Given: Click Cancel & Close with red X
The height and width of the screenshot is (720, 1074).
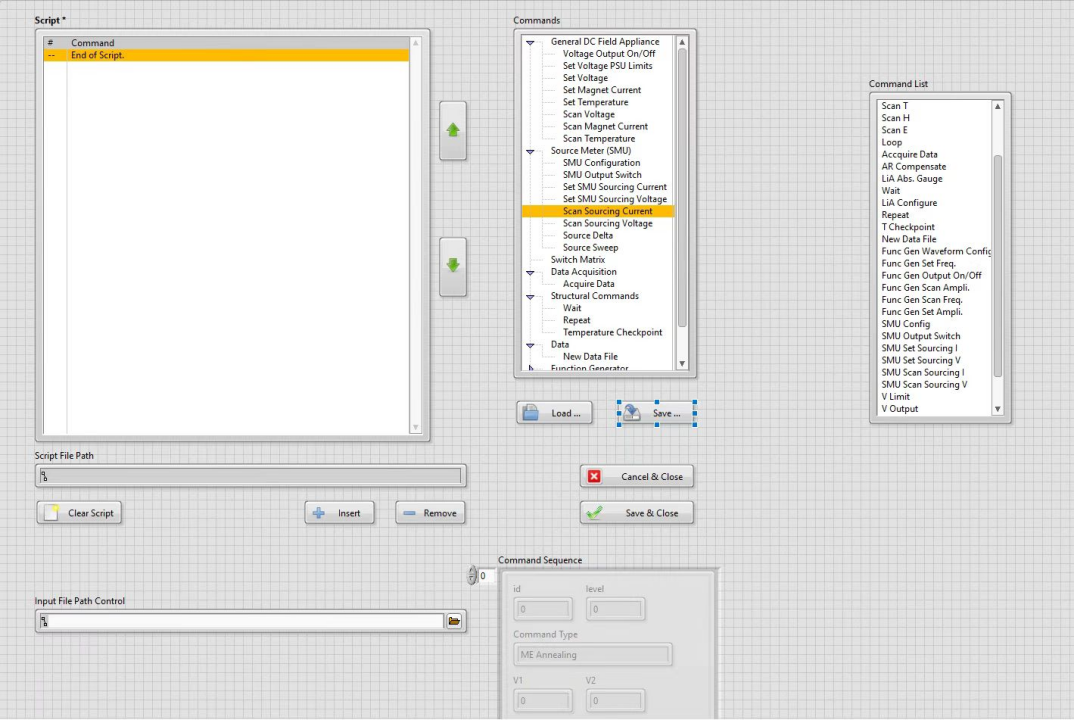Looking at the screenshot, I should tap(637, 476).
